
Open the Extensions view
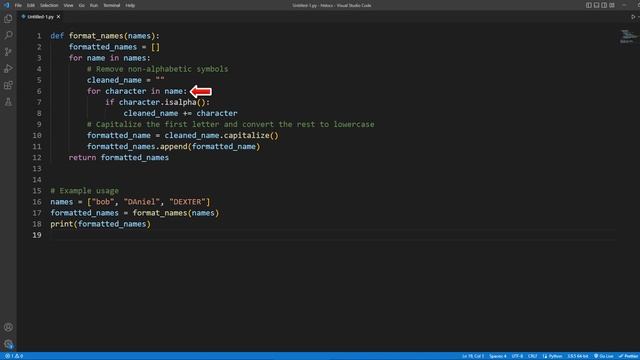(x=8, y=85)
